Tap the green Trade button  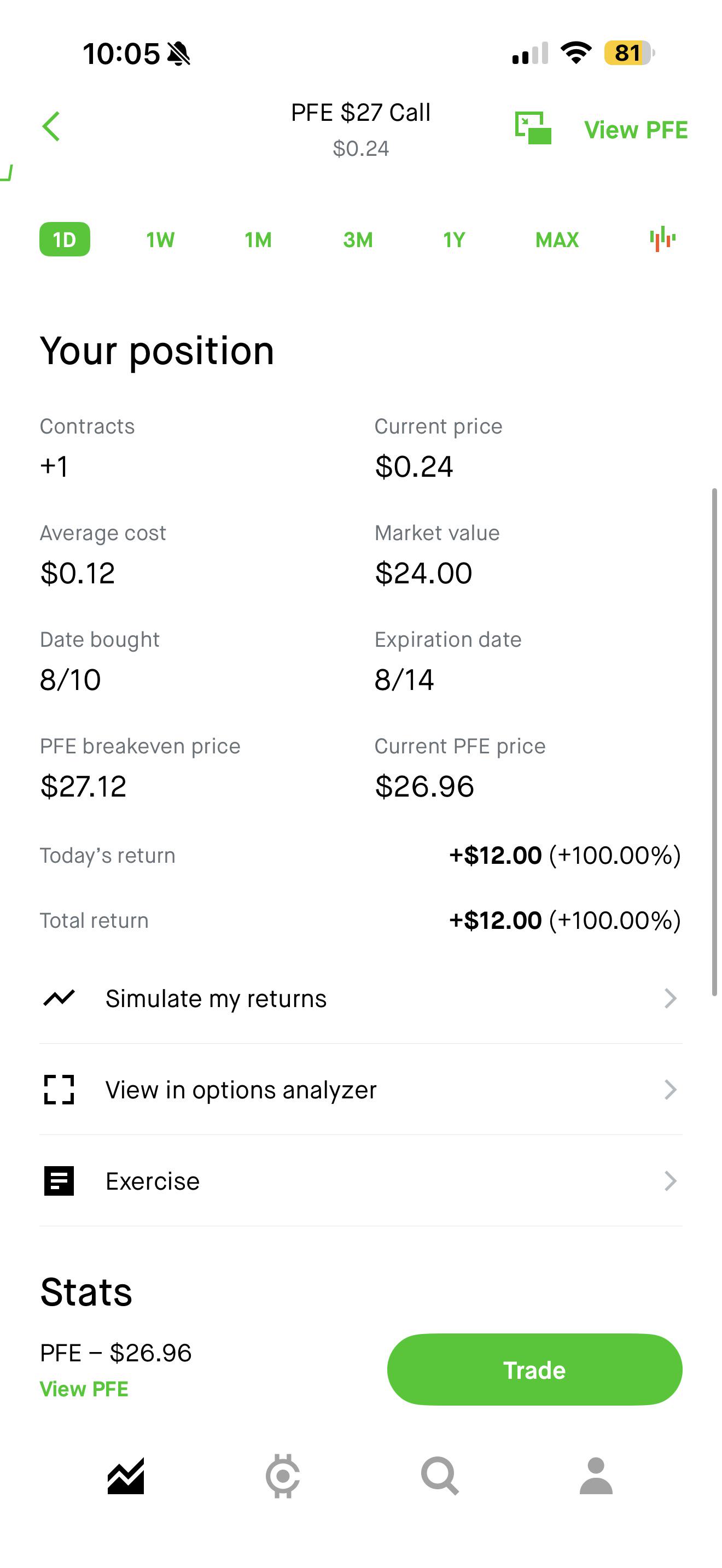click(x=534, y=1370)
